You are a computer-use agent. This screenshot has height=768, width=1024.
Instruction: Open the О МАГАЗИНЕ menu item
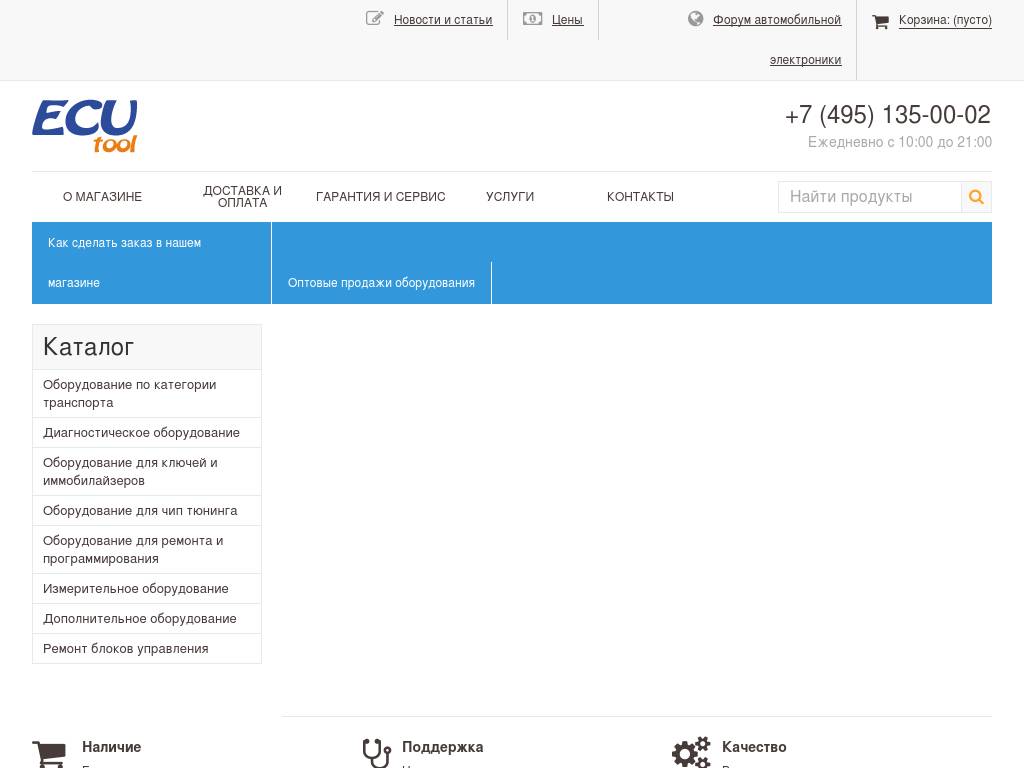(102, 197)
